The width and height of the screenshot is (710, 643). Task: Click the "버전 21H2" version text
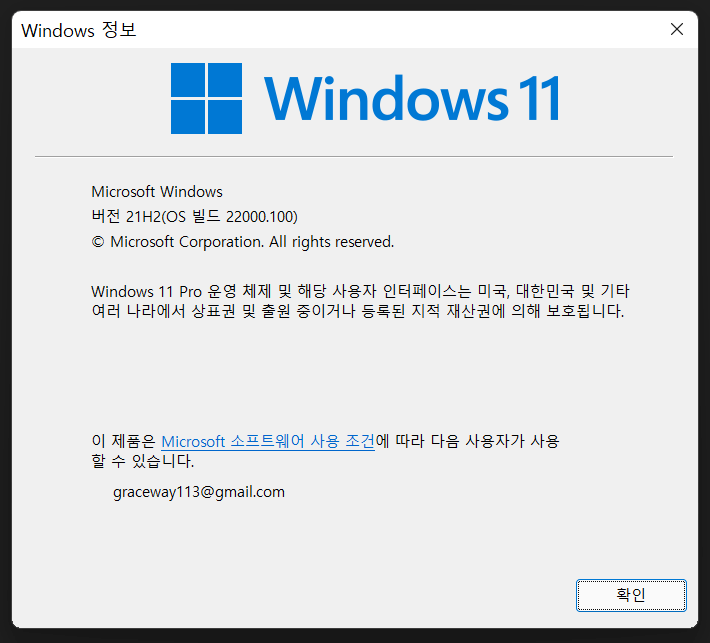point(126,216)
